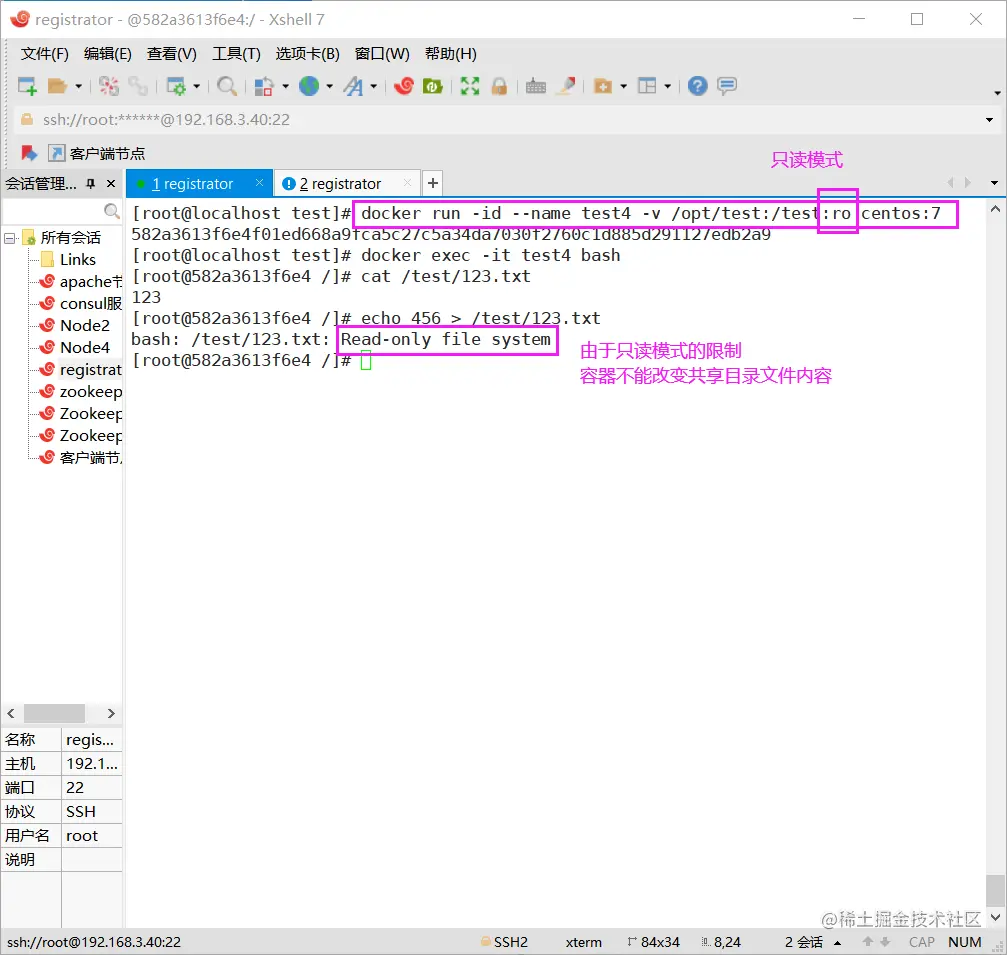1007x955 pixels.
Task: Open the color scheme icon
Action: pyautogui.click(x=264, y=86)
